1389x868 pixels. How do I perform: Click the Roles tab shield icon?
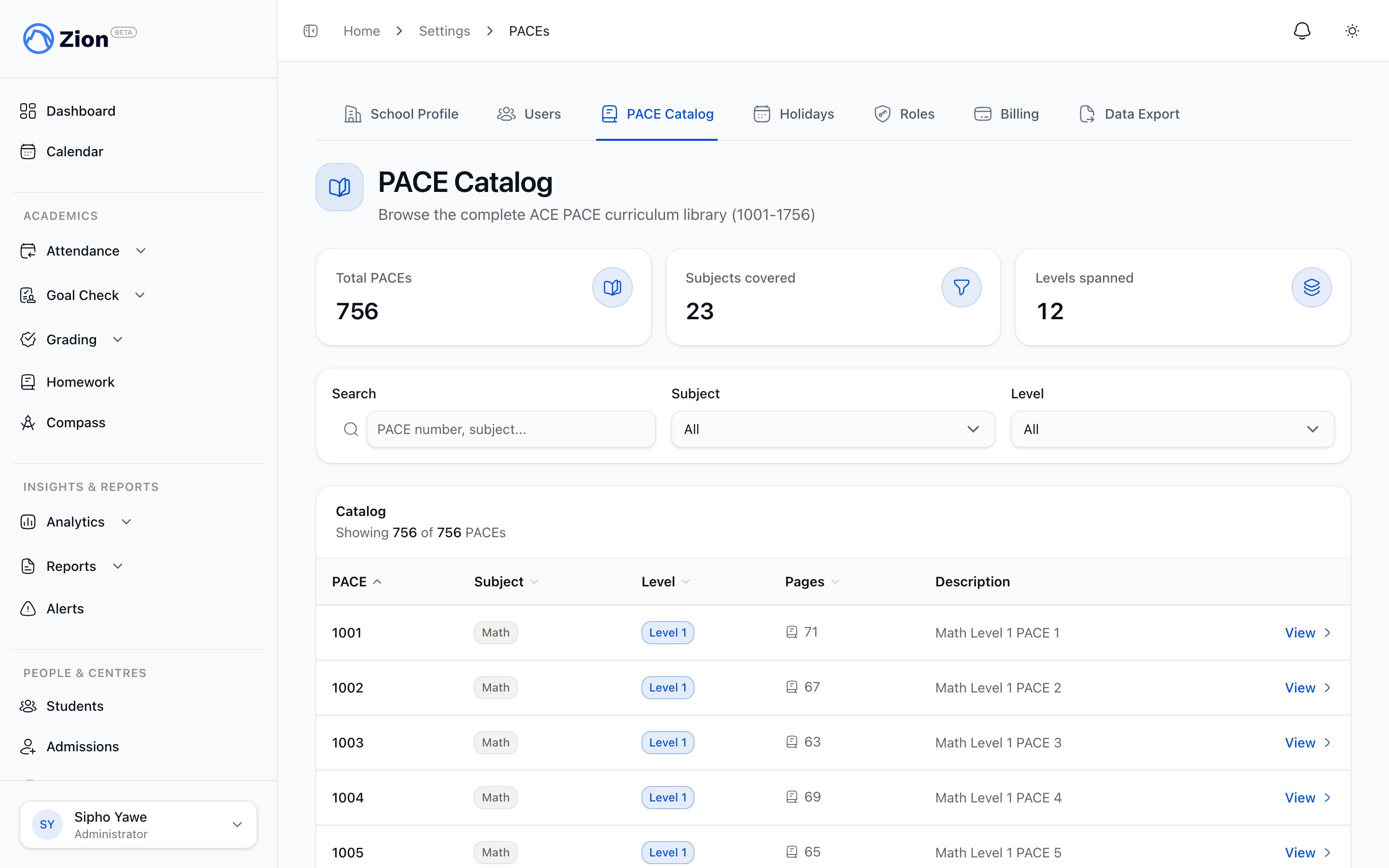(x=882, y=114)
